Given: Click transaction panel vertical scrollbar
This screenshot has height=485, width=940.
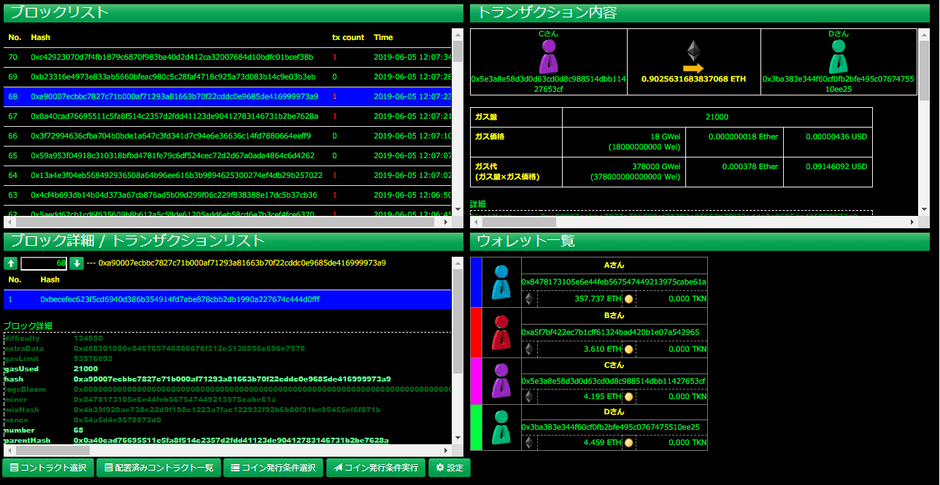Looking at the screenshot, I should pos(924,122).
